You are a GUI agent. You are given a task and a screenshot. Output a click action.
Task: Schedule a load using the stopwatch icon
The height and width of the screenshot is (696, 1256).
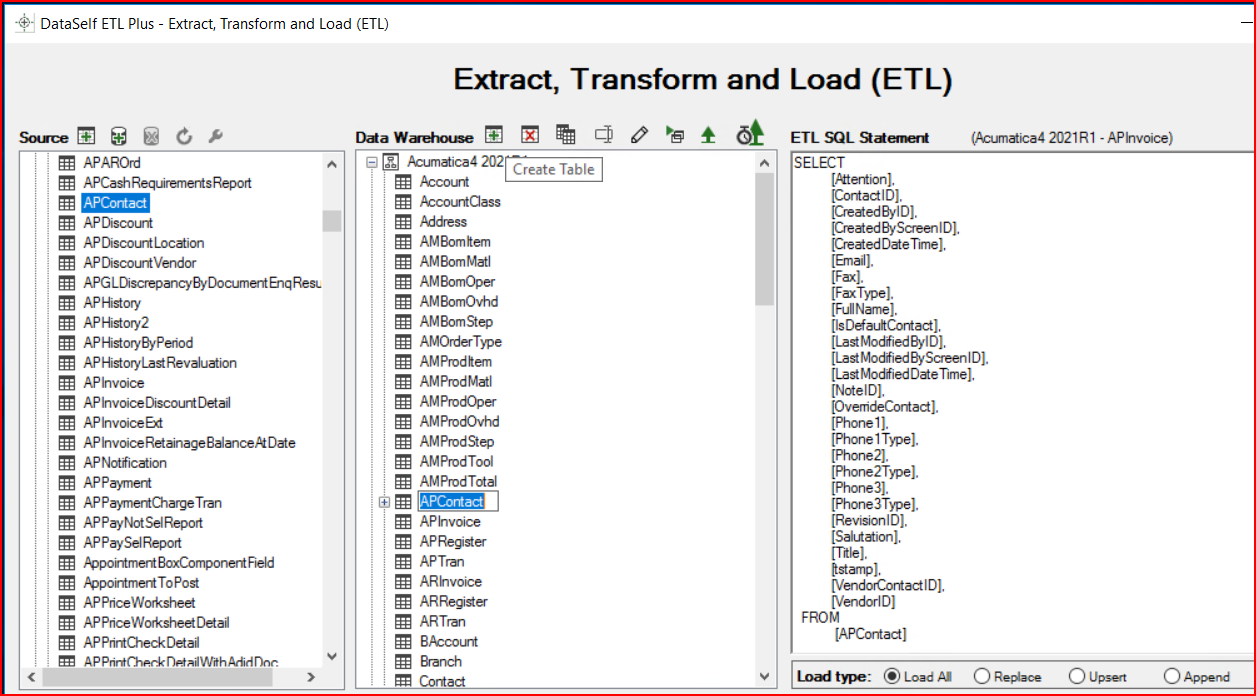click(749, 133)
